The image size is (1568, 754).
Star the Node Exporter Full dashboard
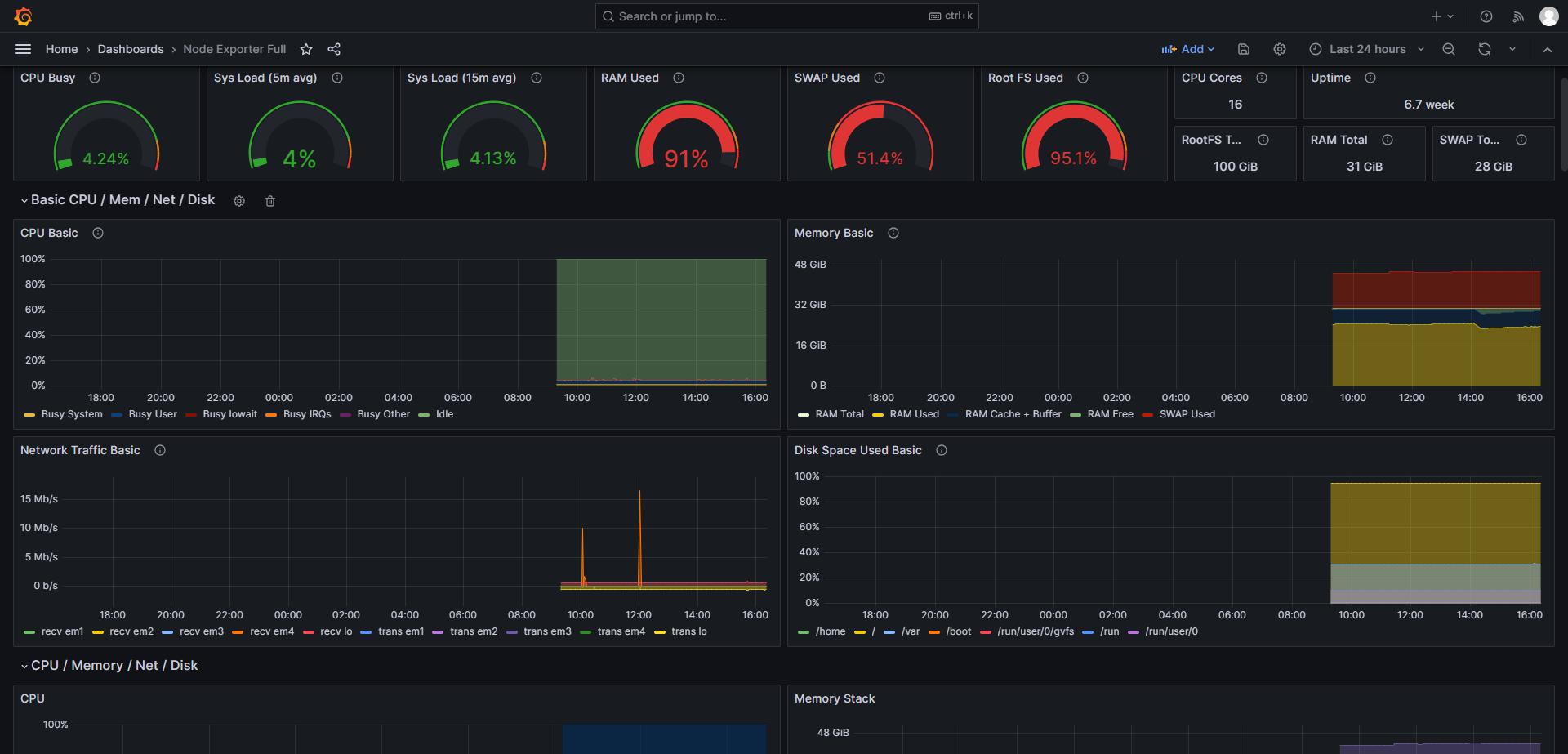(306, 49)
